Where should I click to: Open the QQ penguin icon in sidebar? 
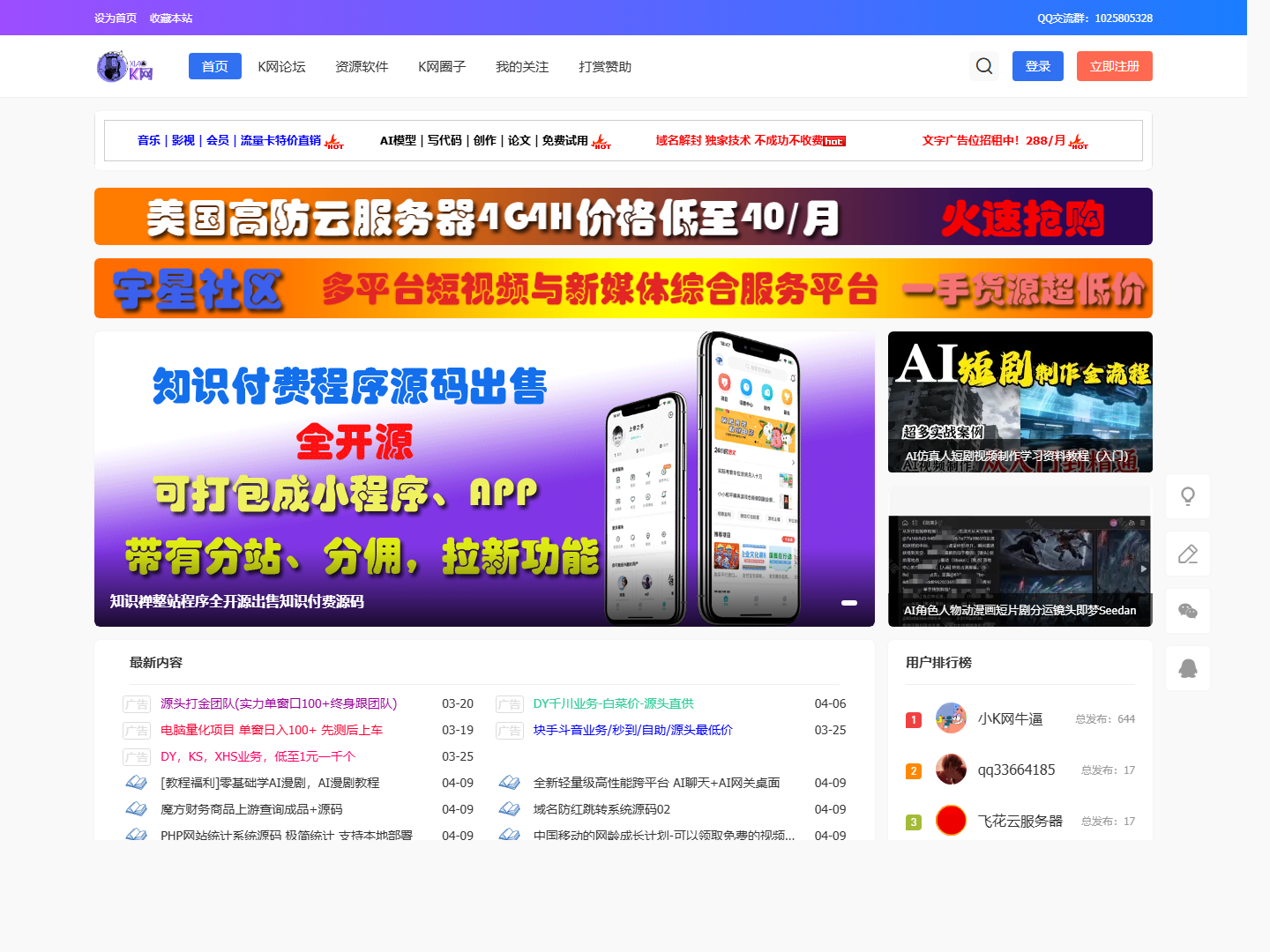[1187, 667]
